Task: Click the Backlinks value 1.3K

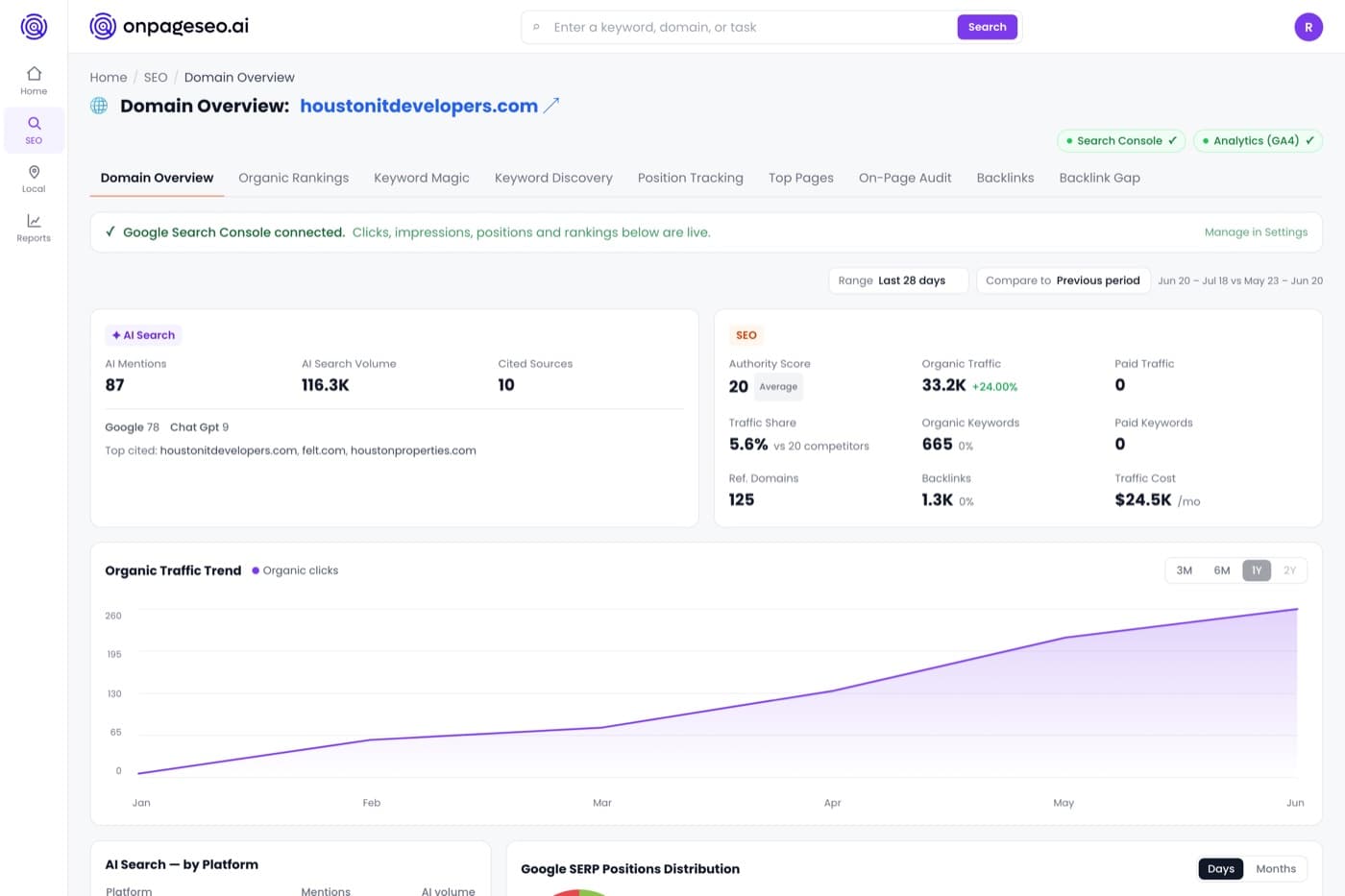Action: tap(937, 500)
